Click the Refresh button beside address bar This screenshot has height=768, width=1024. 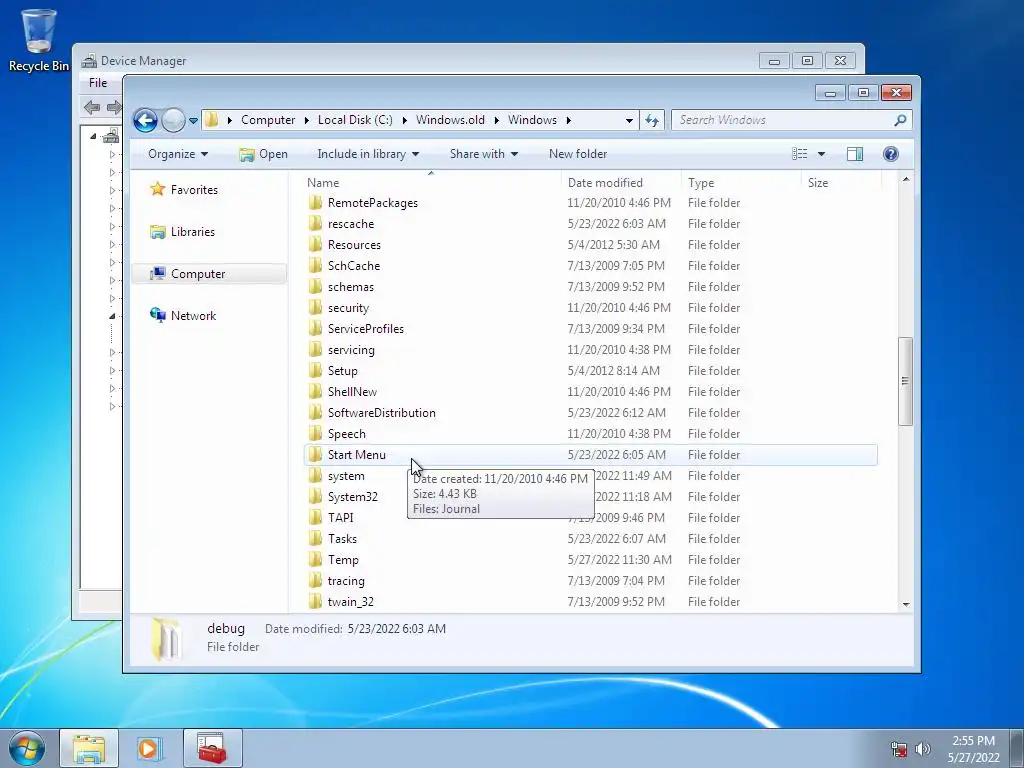652,120
